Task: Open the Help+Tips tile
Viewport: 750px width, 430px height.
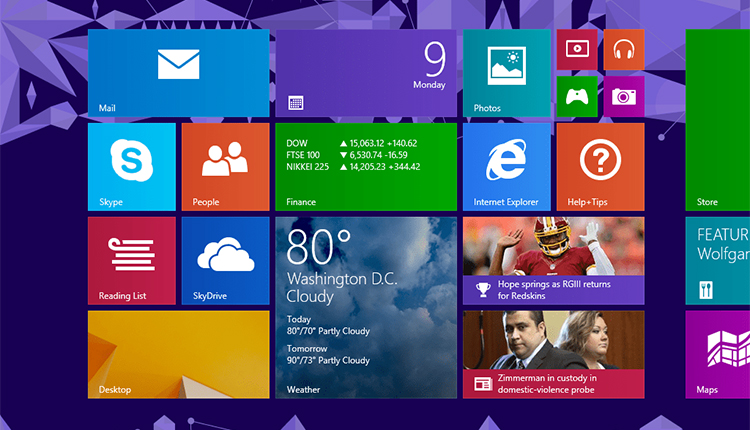Action: click(x=600, y=166)
